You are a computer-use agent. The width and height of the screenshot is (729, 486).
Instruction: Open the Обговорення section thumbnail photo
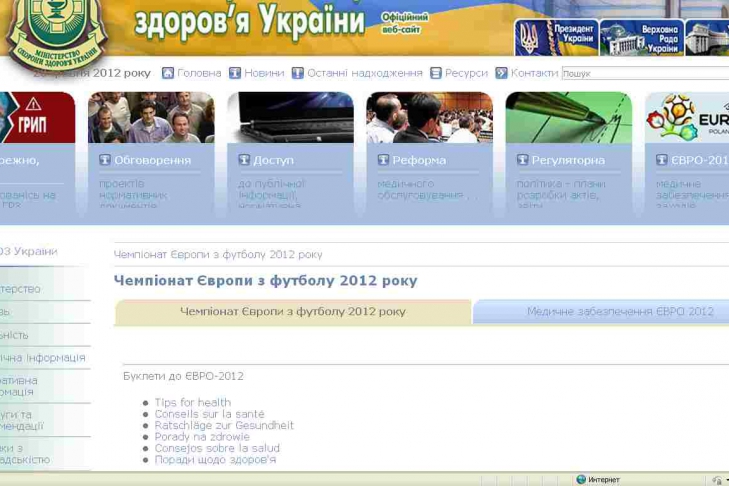pos(151,118)
